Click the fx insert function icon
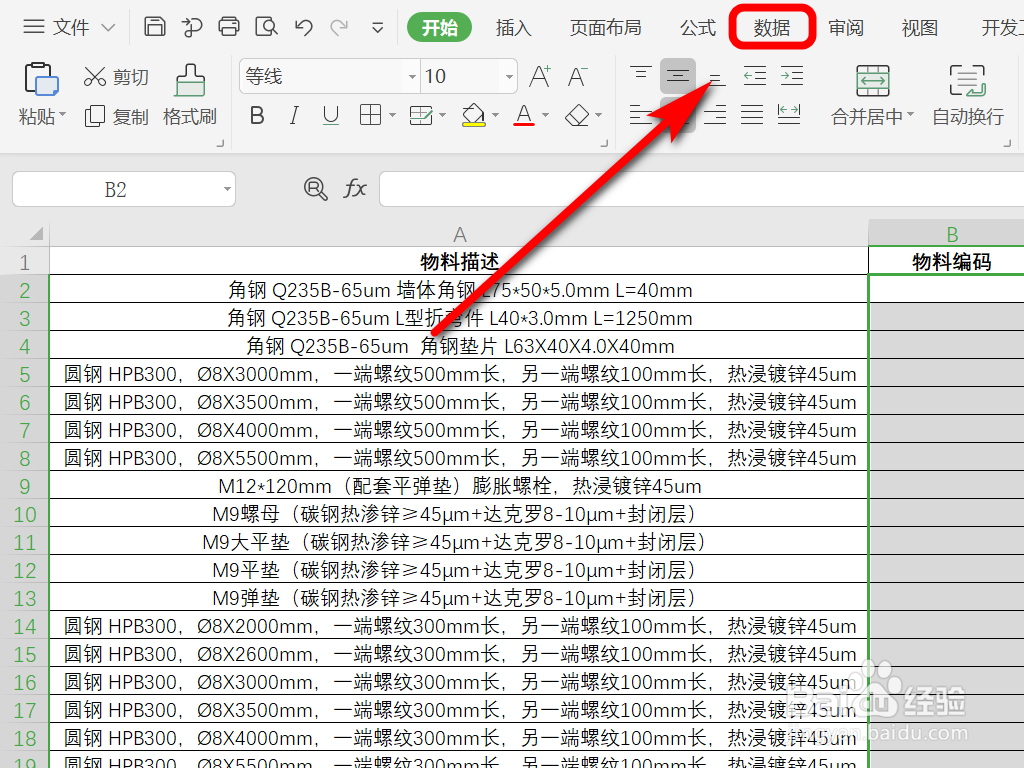 [356, 189]
